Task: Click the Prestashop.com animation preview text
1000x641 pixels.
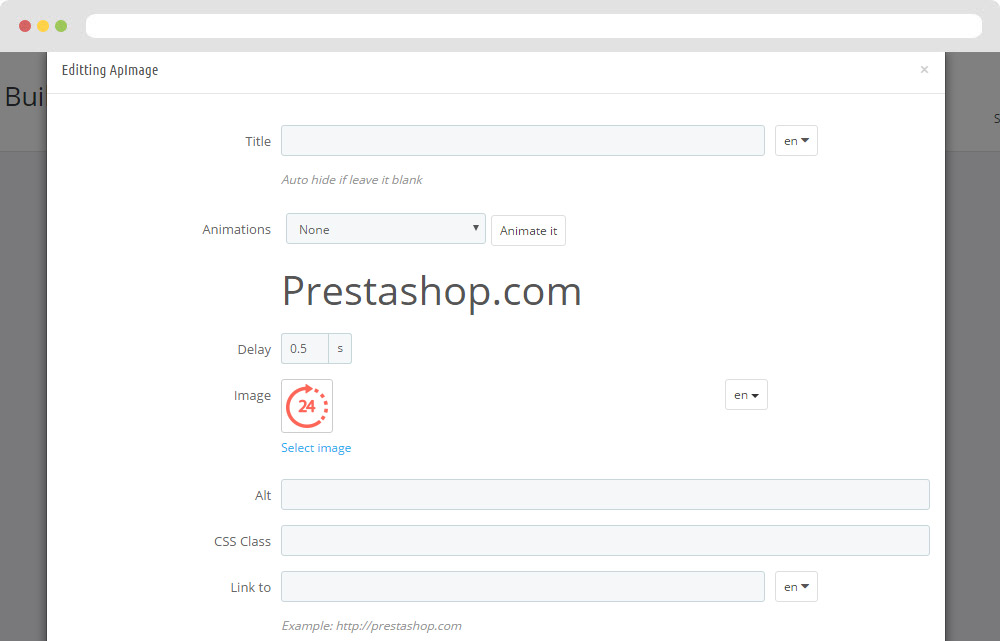Action: pyautogui.click(x=432, y=291)
